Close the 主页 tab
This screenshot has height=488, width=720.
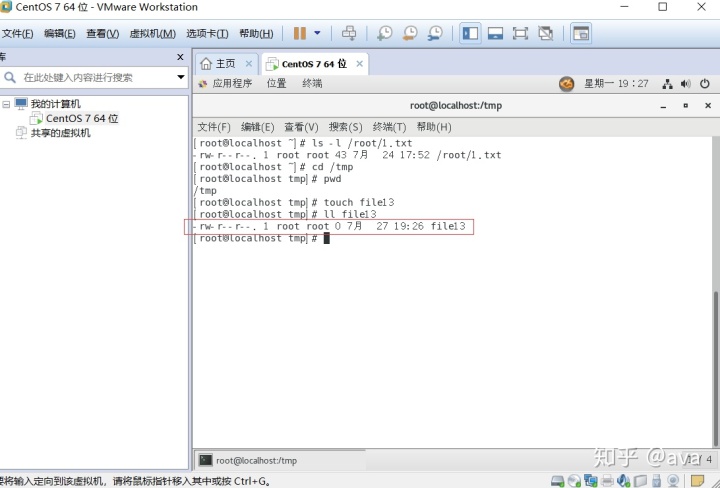point(248,63)
